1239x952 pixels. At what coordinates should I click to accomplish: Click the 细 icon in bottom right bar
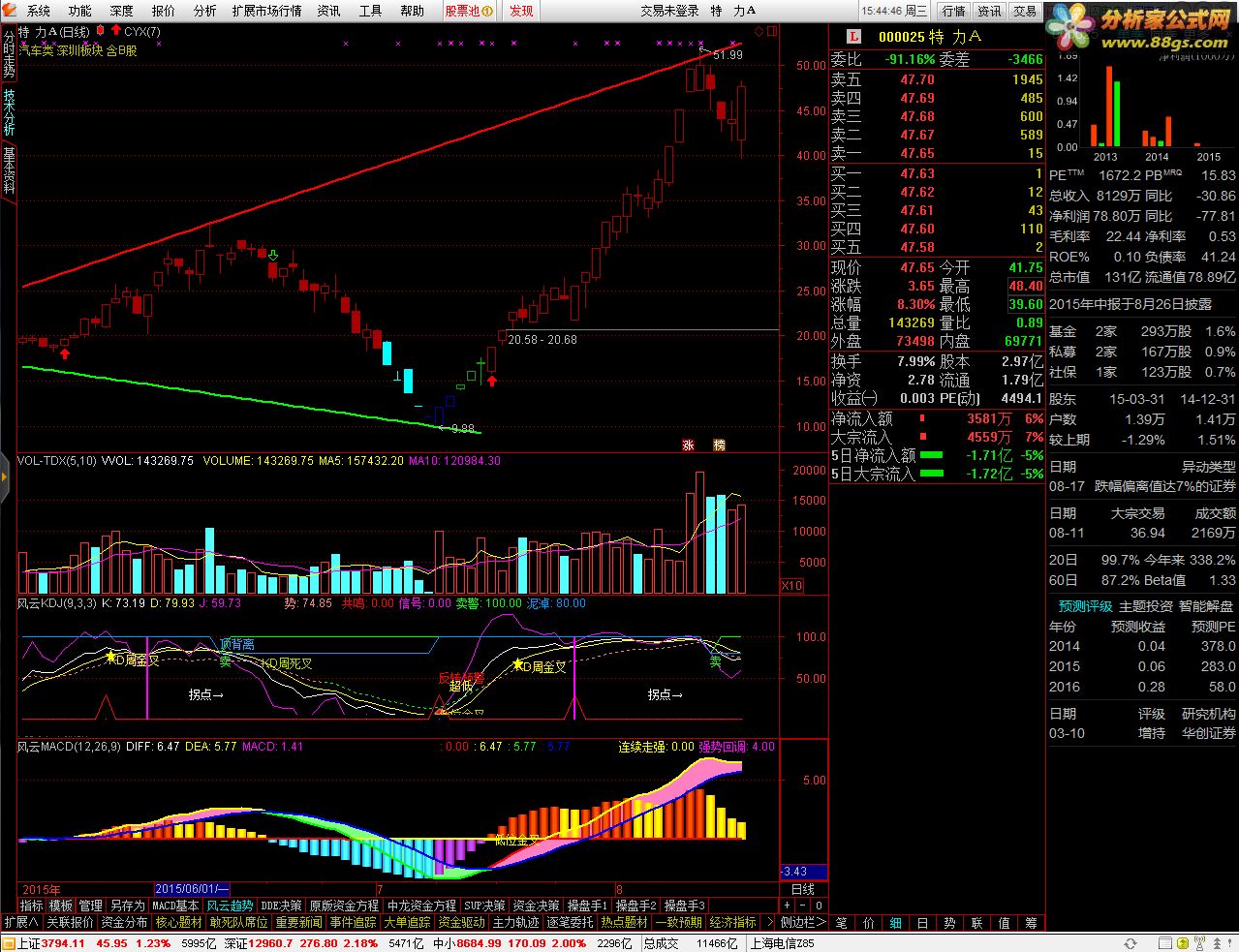coord(895,923)
